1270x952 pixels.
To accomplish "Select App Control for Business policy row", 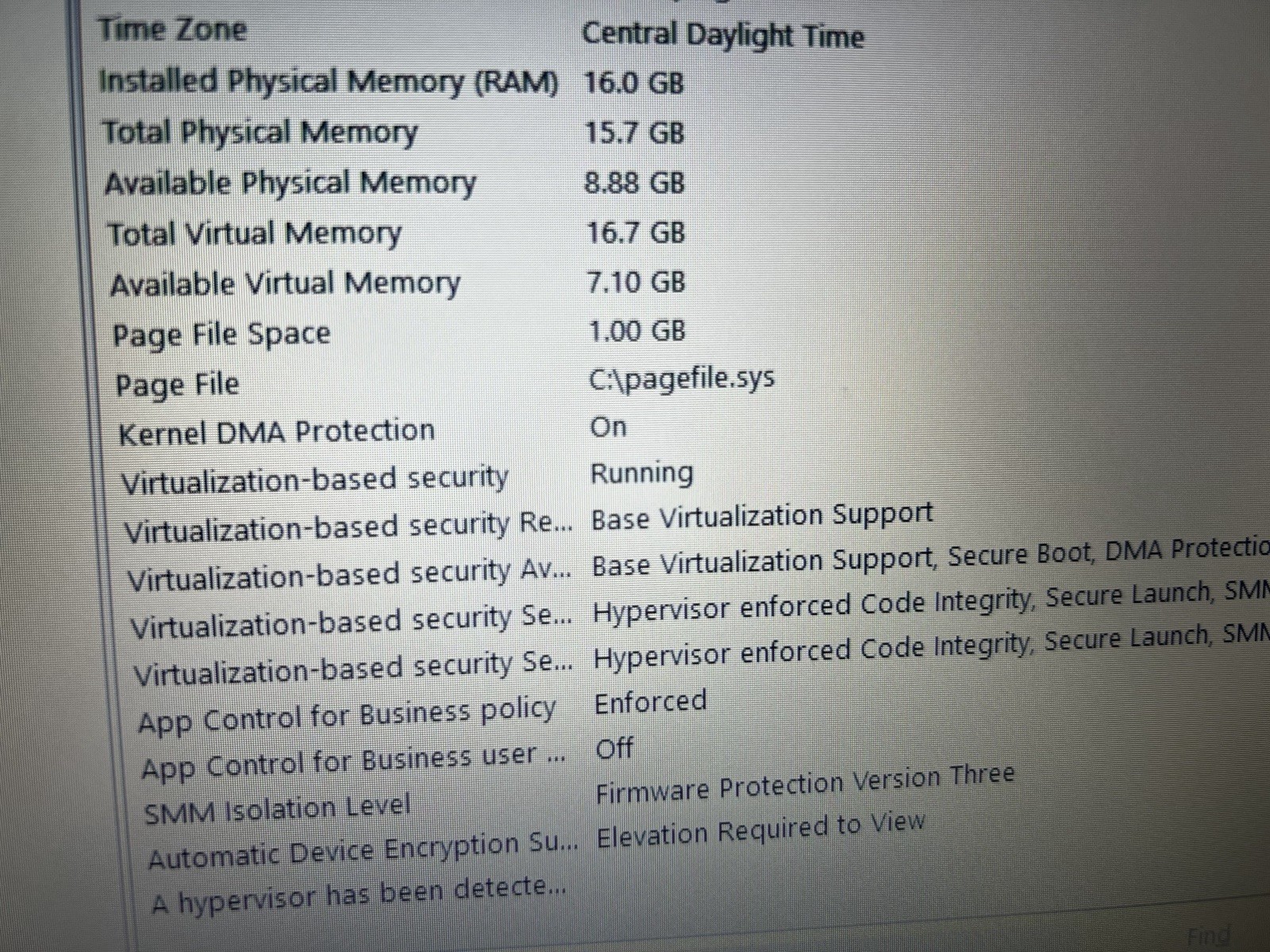I will pos(422,710).
